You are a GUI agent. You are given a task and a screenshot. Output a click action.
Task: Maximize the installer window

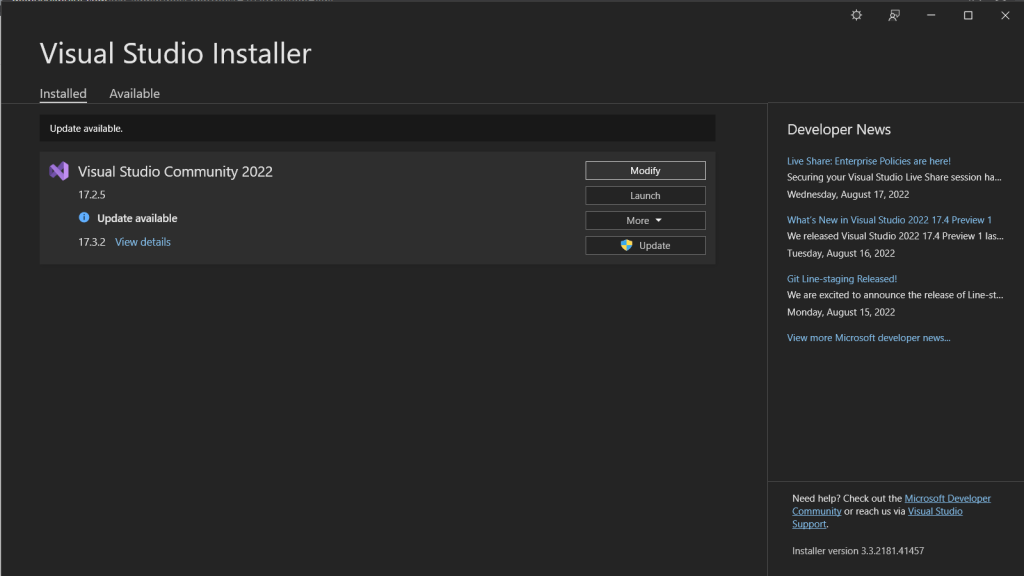[968, 15]
